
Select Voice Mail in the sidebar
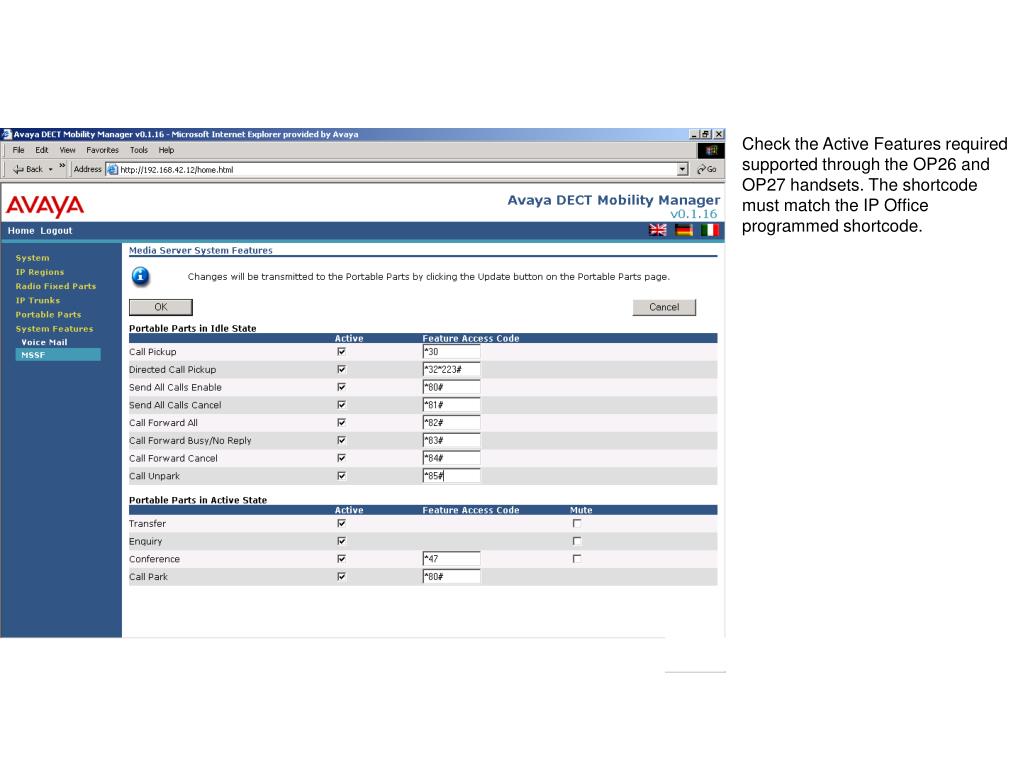click(44, 342)
